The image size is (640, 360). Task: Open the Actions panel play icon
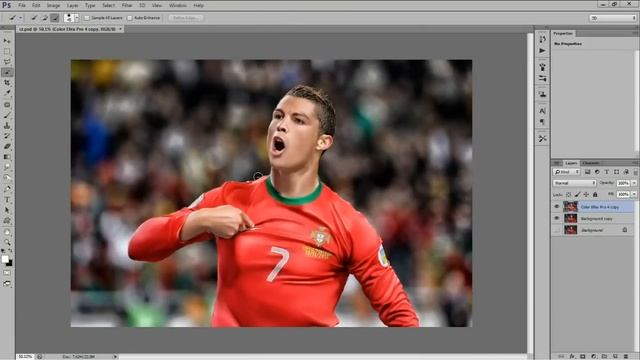[542, 51]
